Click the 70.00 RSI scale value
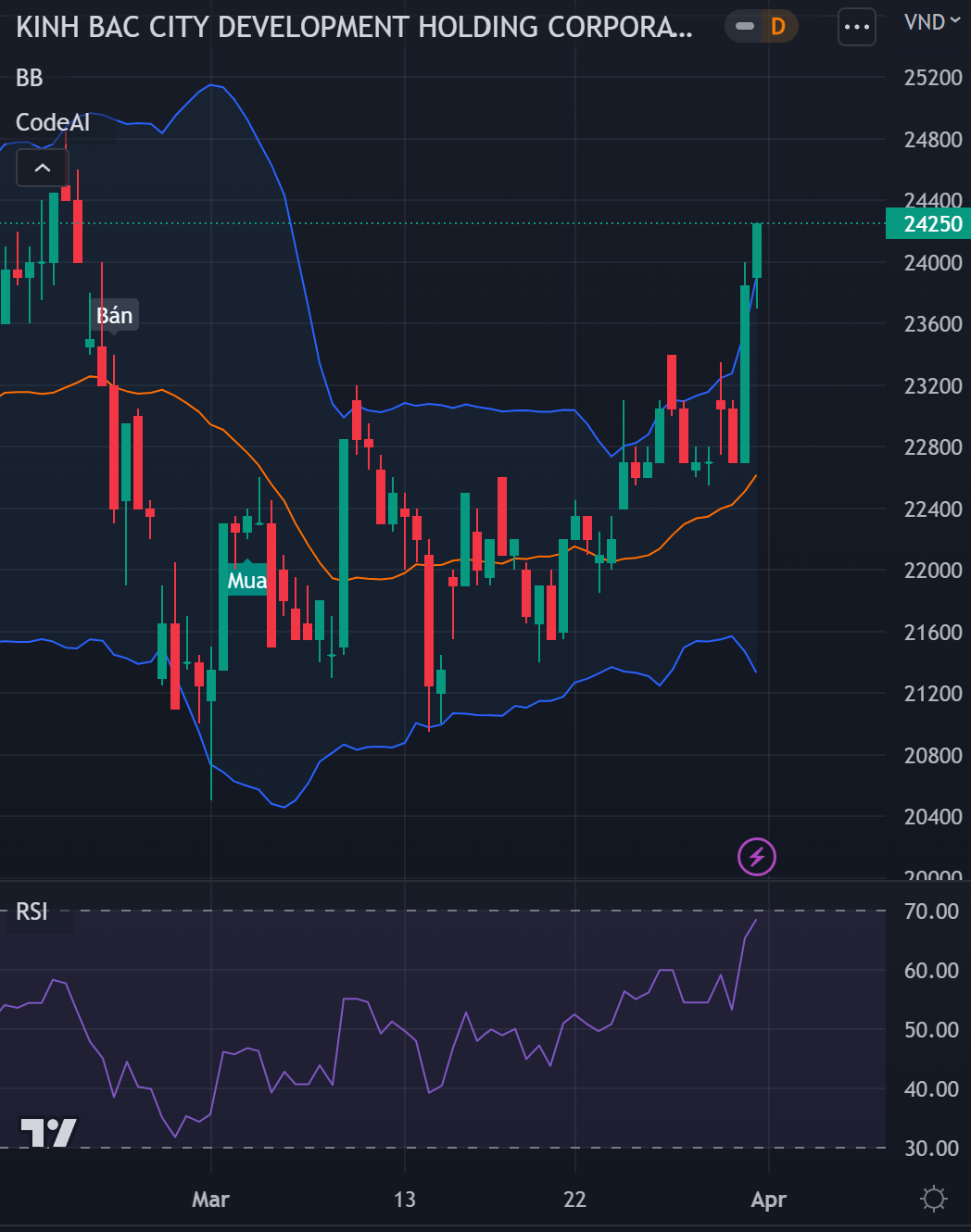 pyautogui.click(x=931, y=911)
